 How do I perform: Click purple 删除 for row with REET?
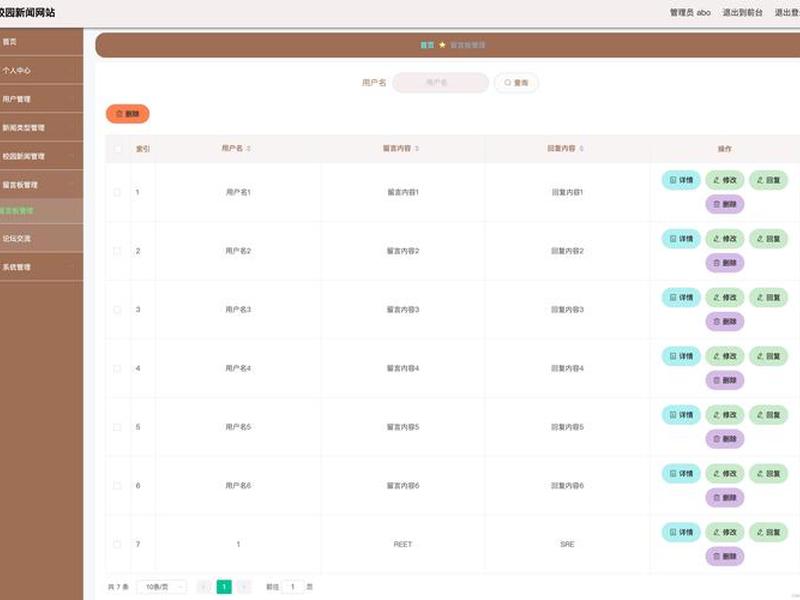(x=724, y=556)
